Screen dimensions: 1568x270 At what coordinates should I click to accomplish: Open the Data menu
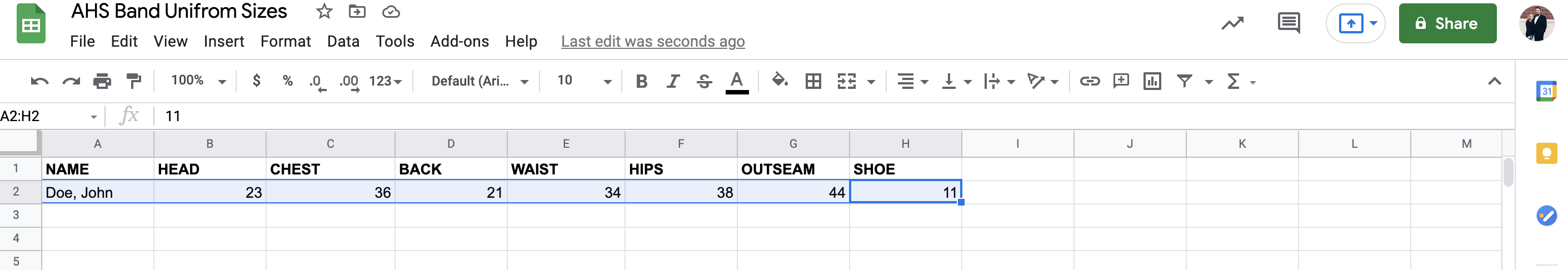coord(343,41)
